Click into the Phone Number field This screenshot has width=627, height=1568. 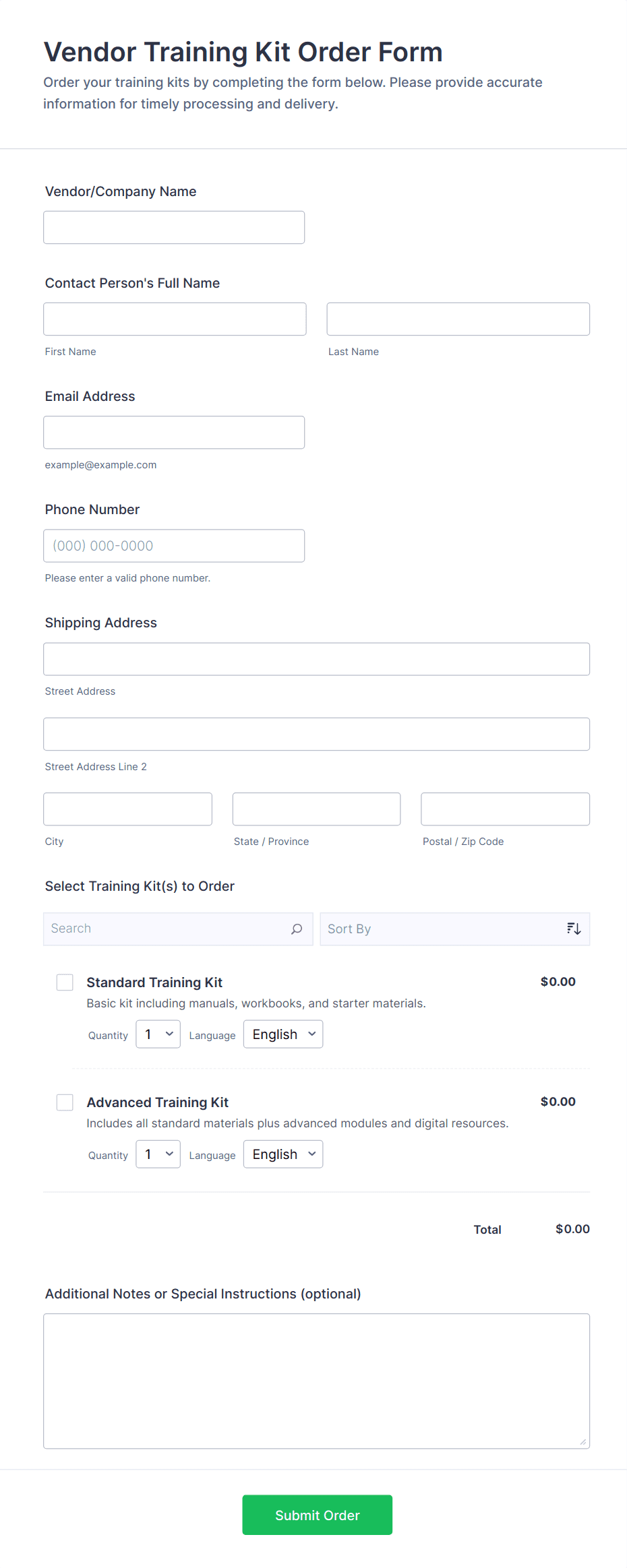point(173,545)
